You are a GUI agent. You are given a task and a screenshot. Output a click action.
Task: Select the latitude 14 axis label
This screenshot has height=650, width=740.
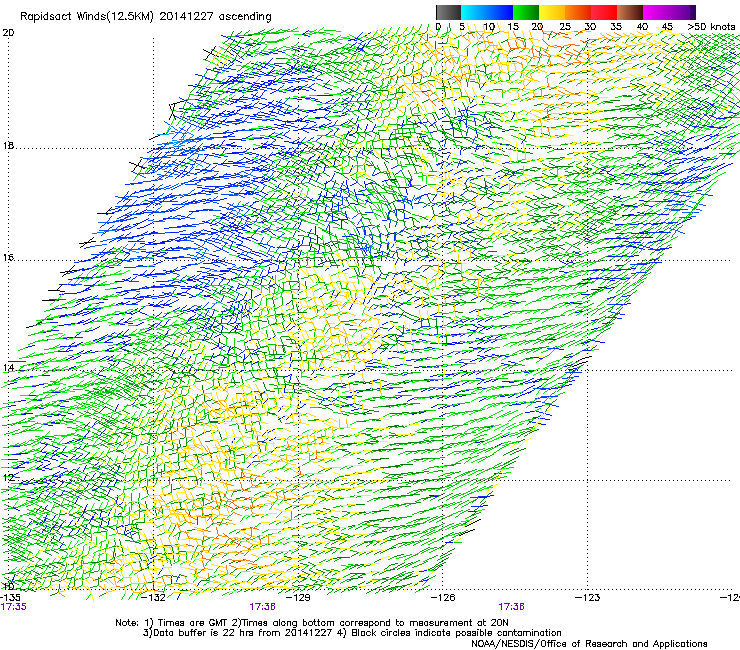pos(8,367)
